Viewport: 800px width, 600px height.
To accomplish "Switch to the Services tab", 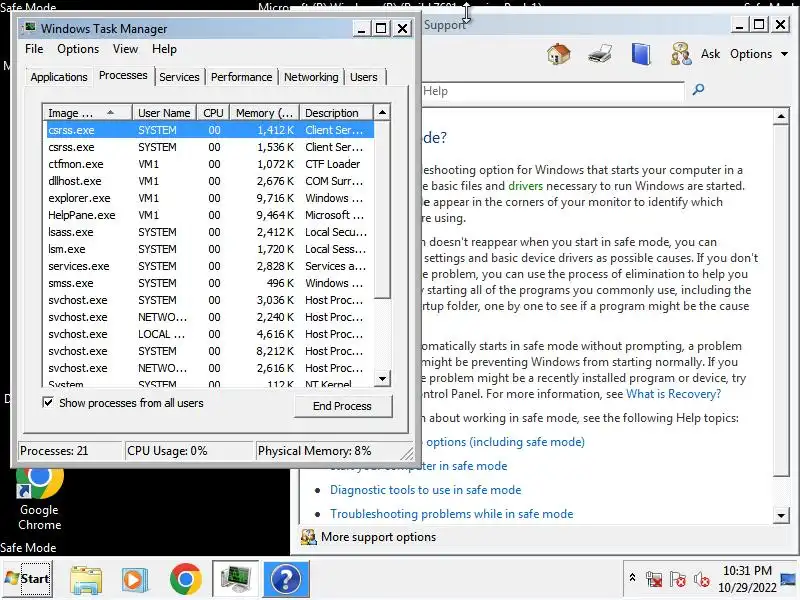I will coord(179,77).
